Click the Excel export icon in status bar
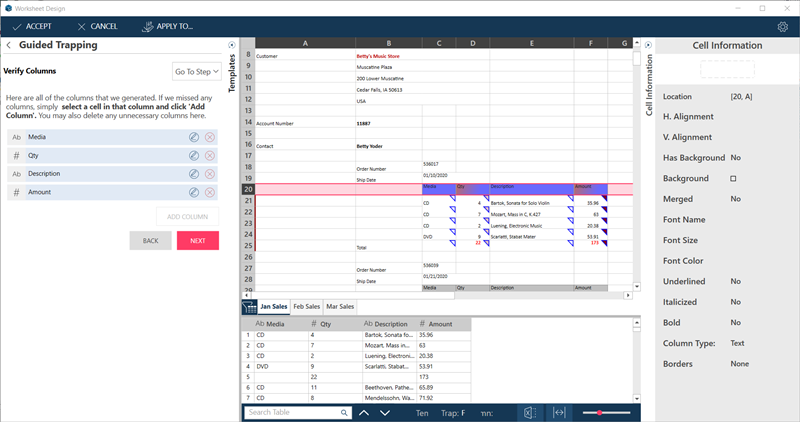 point(530,412)
